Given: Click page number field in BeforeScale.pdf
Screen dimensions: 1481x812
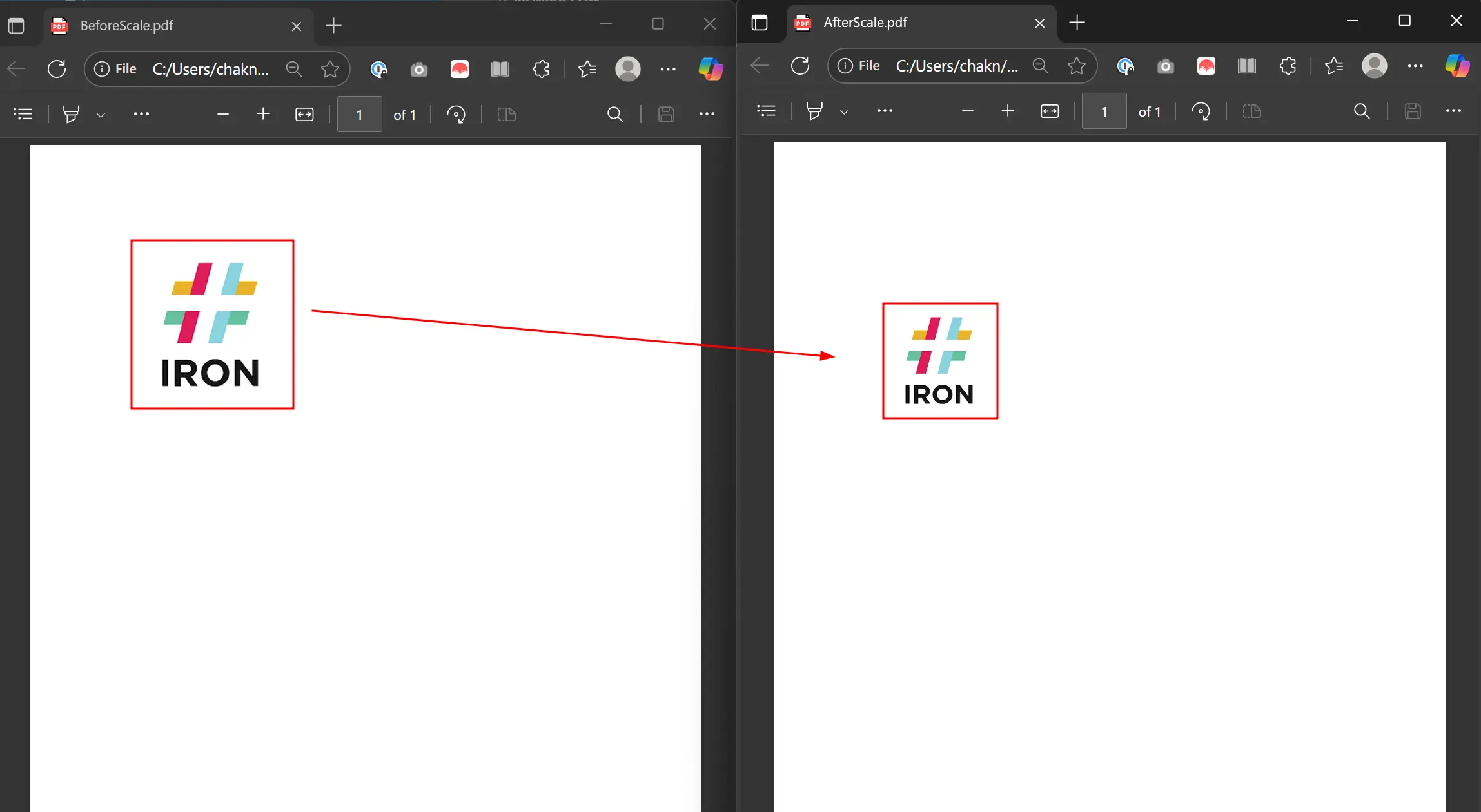Looking at the screenshot, I should pyautogui.click(x=359, y=115).
